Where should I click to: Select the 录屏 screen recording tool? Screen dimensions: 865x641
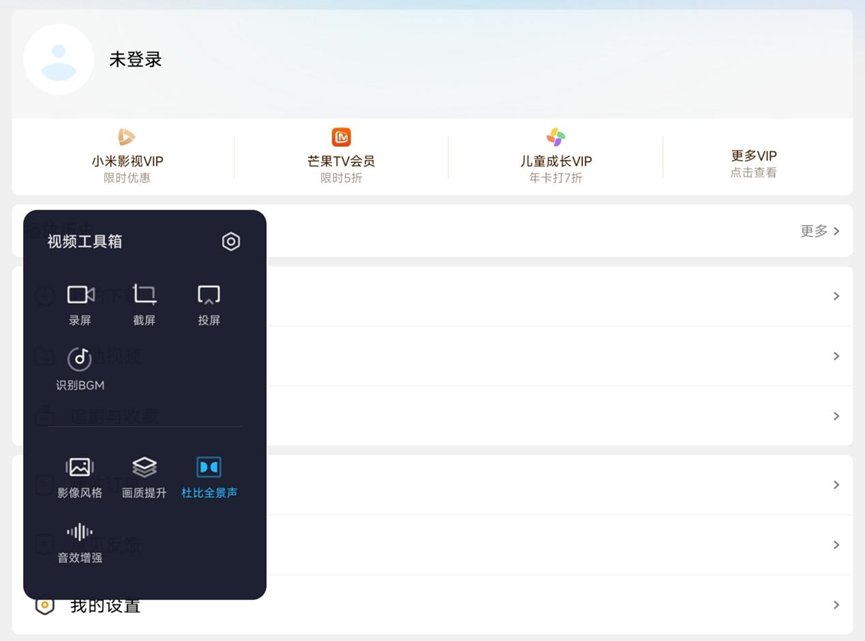(80, 302)
